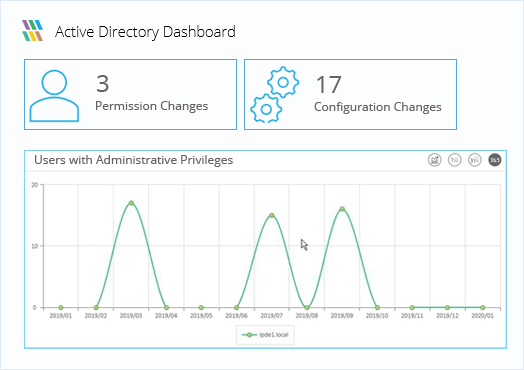This screenshot has height=370, width=524.
Task: Click the zero data point at 2019/06
Action: pyautogui.click(x=237, y=307)
